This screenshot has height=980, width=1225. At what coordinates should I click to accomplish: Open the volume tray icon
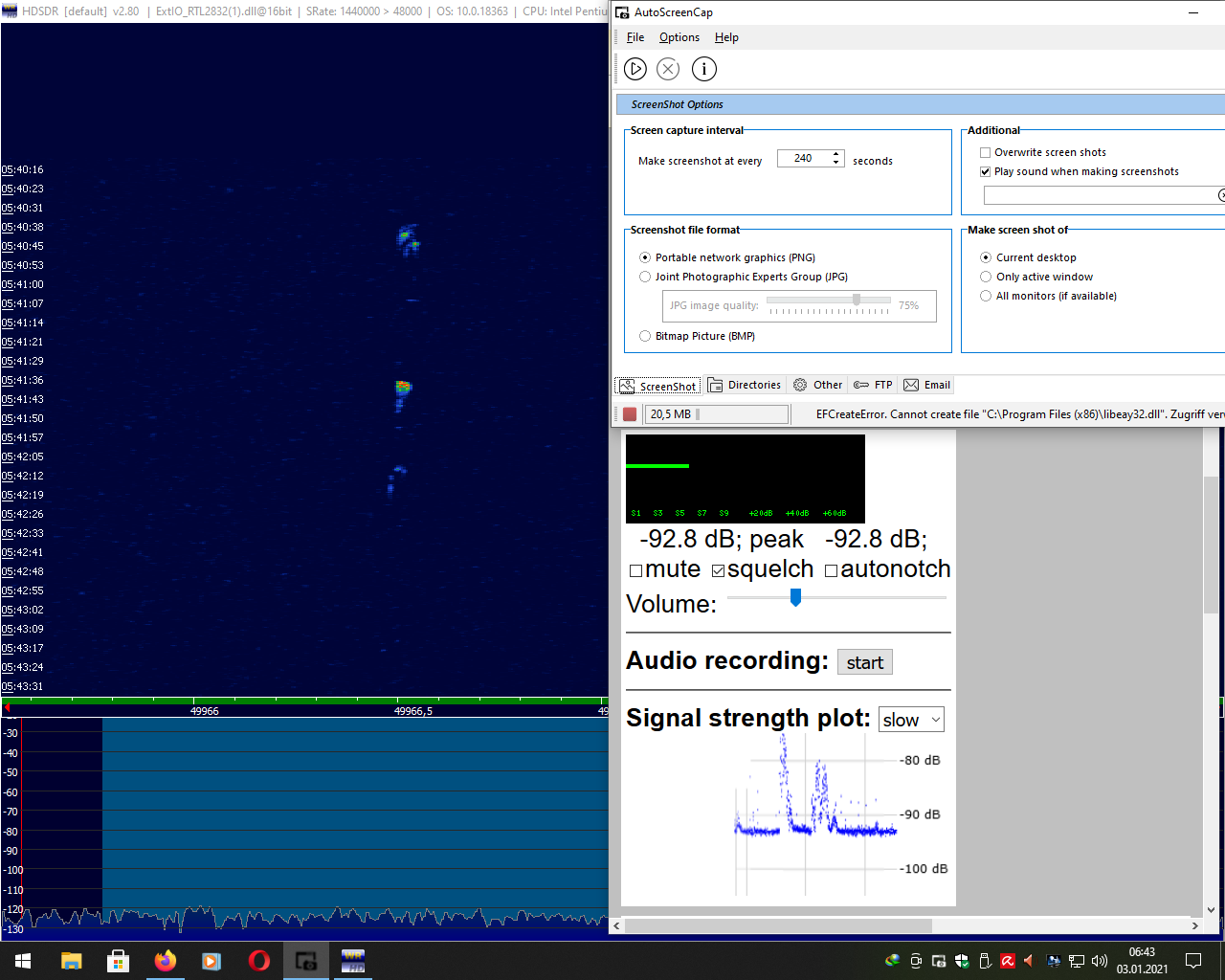click(x=1100, y=961)
